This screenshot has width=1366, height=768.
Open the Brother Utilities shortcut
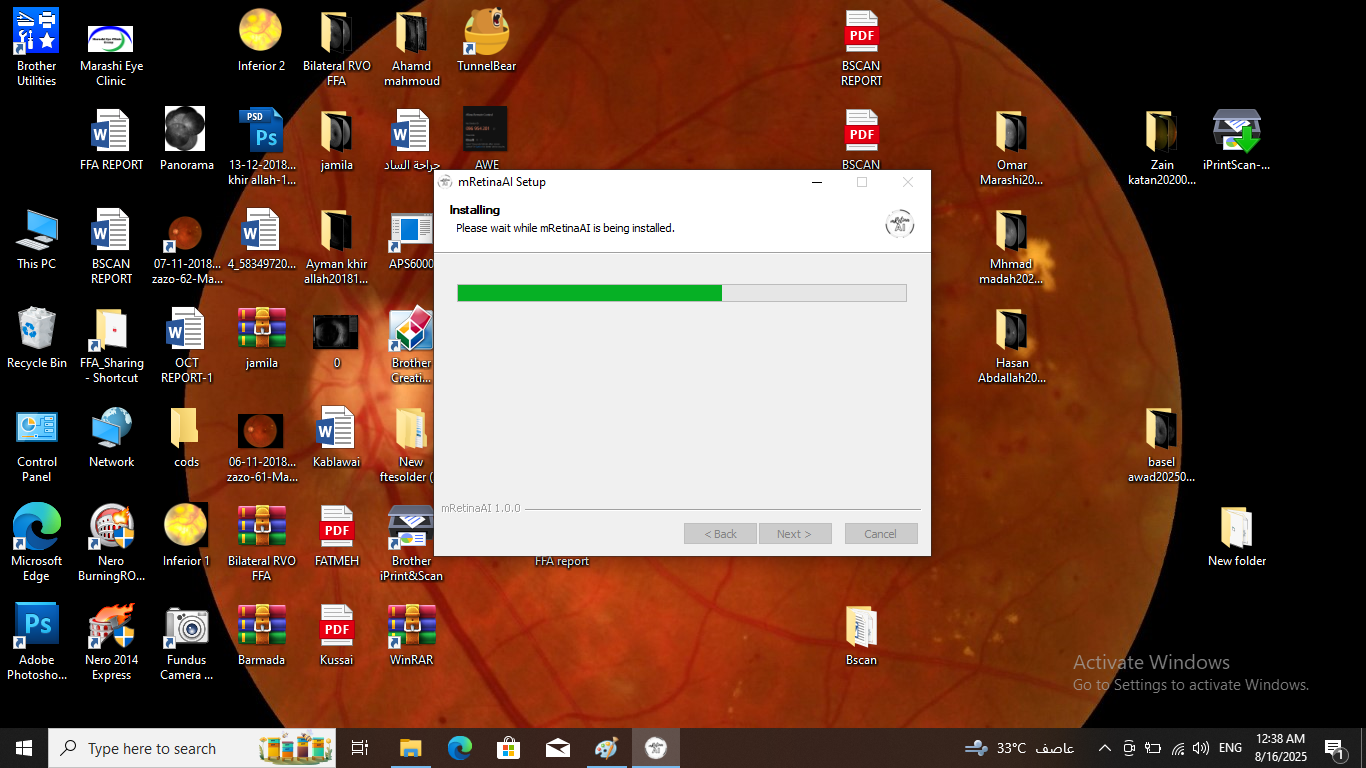tap(37, 33)
